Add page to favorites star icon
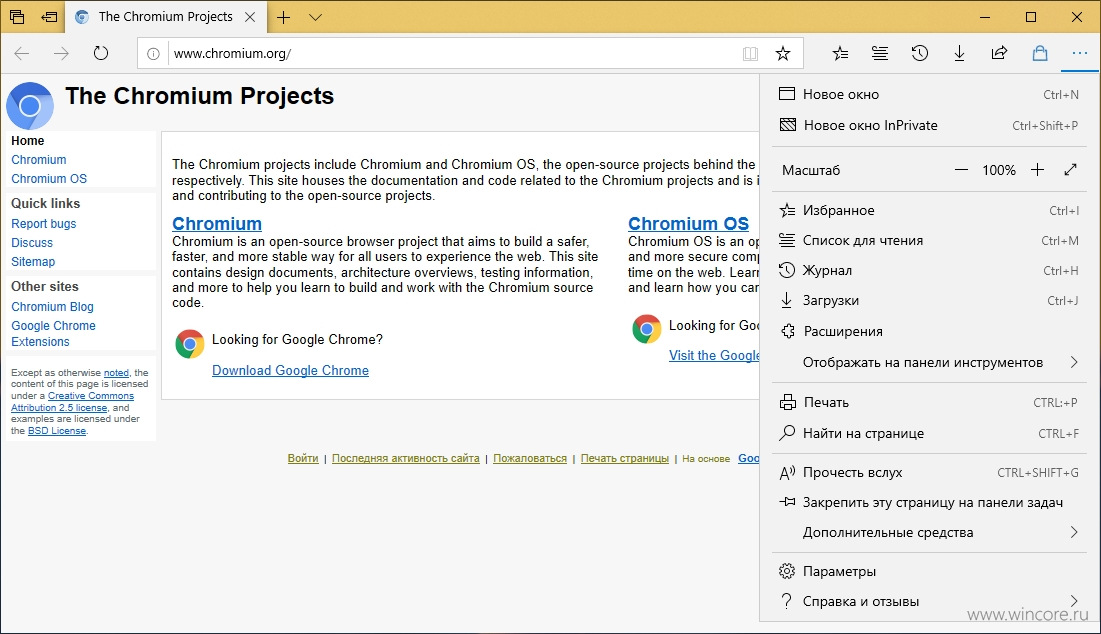This screenshot has height=634, width=1101. click(783, 53)
